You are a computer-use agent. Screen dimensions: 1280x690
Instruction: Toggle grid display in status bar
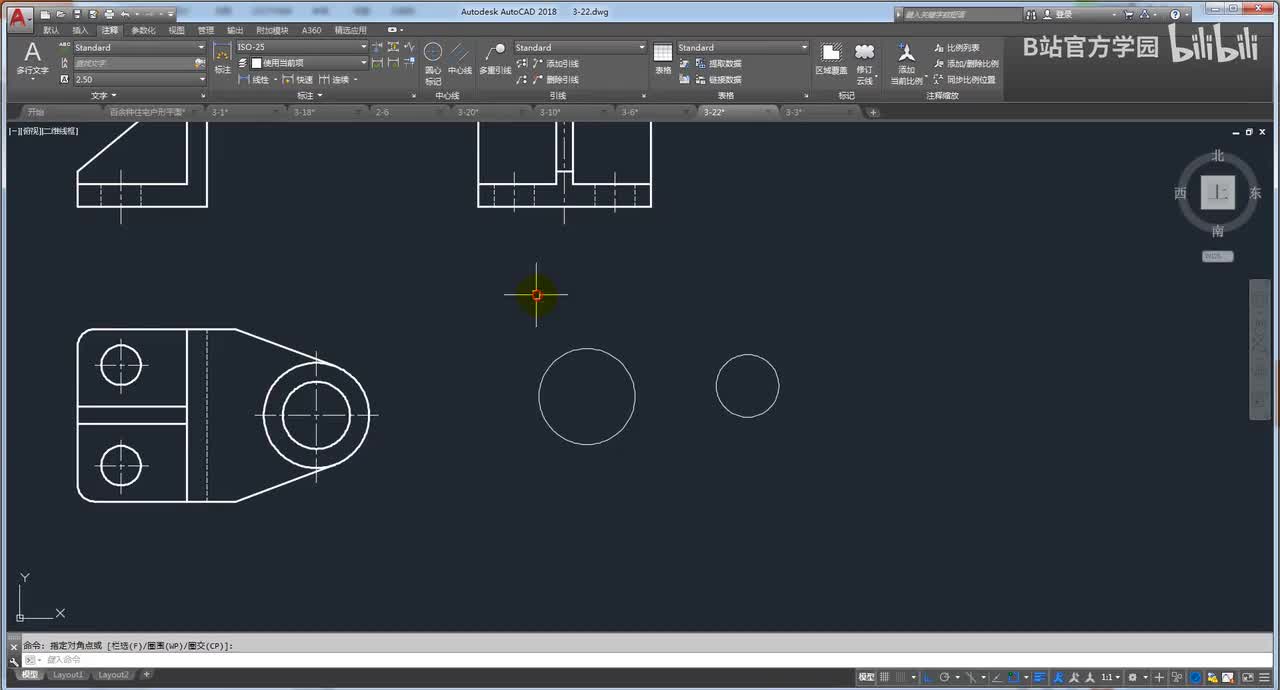[884, 677]
